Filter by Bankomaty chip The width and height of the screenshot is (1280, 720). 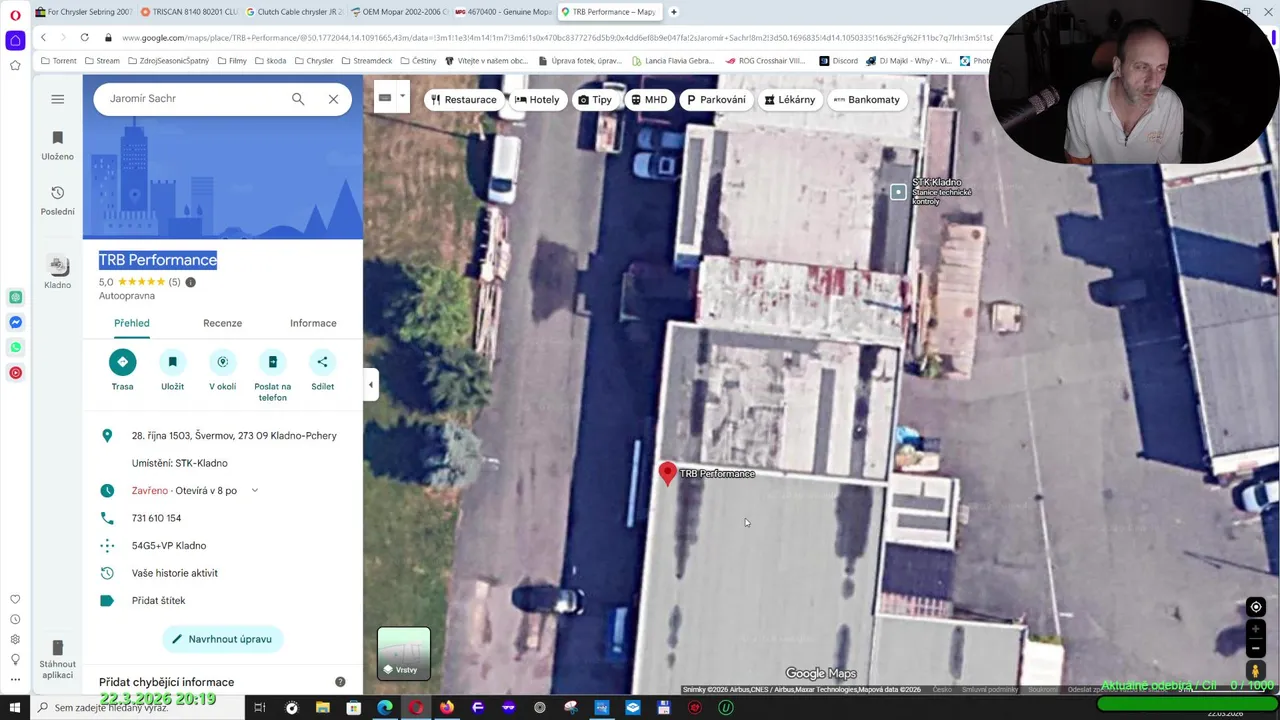867,100
